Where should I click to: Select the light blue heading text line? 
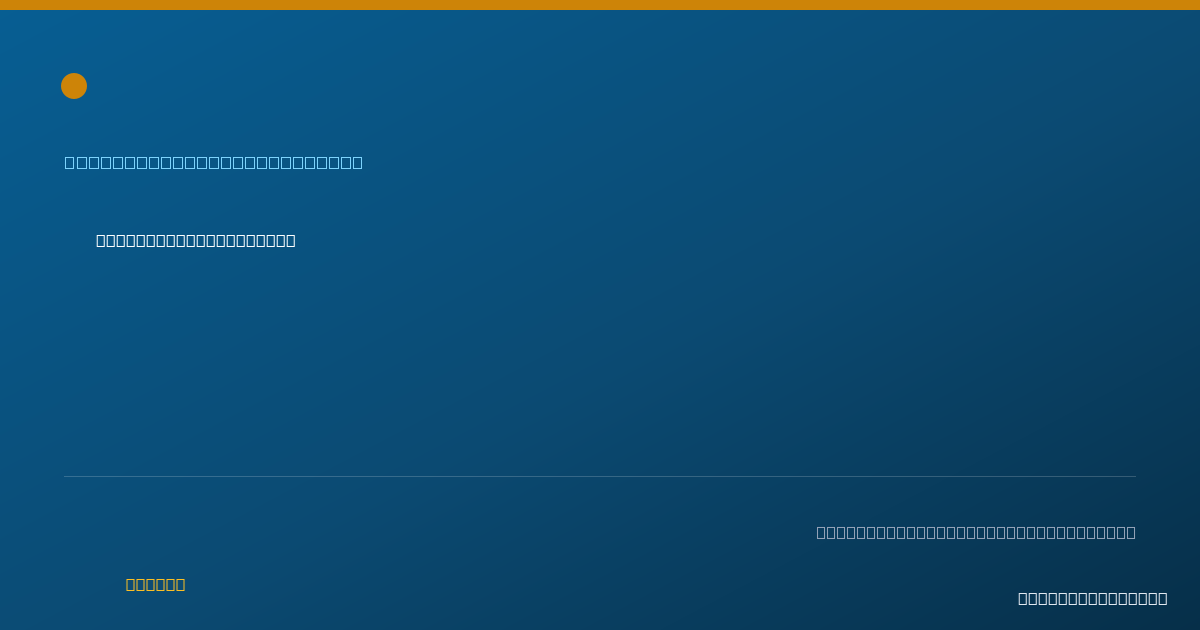click(214, 162)
